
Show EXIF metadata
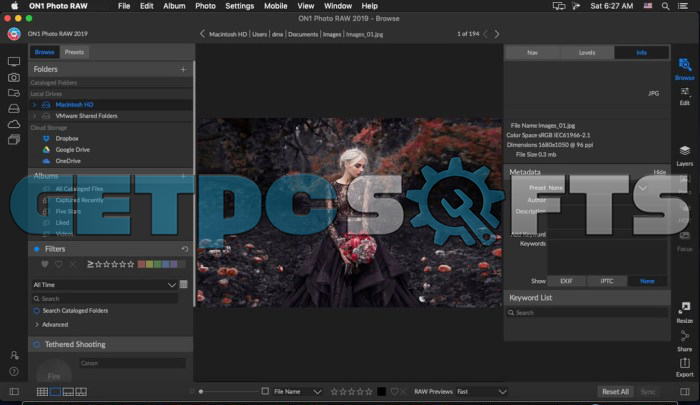click(x=567, y=281)
